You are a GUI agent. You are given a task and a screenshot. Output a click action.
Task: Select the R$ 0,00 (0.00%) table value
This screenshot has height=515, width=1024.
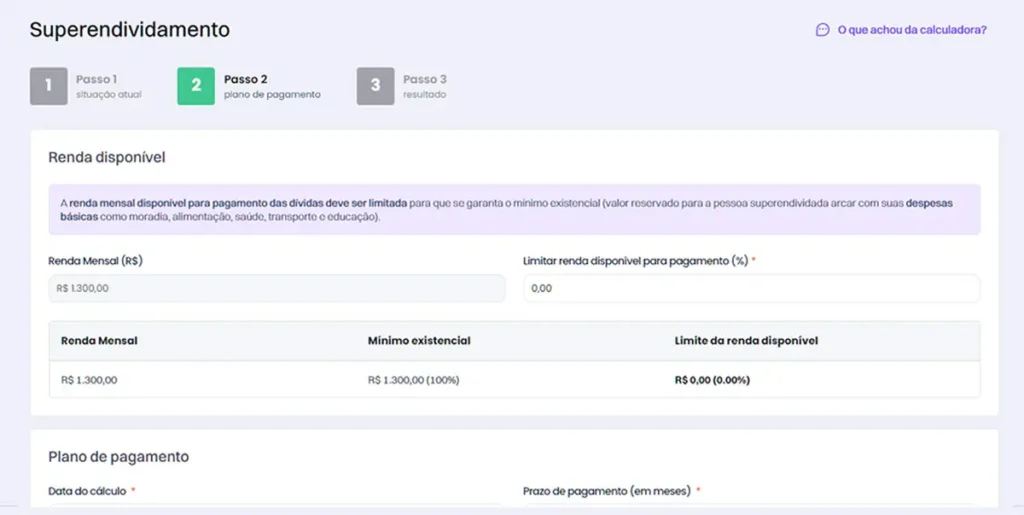(712, 380)
